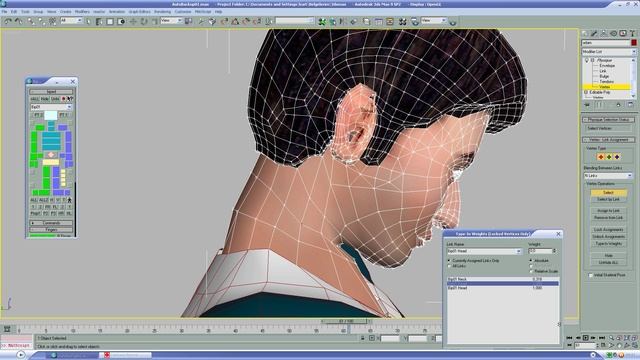
Task: Open the Create command panel tab
Action: tap(585, 33)
